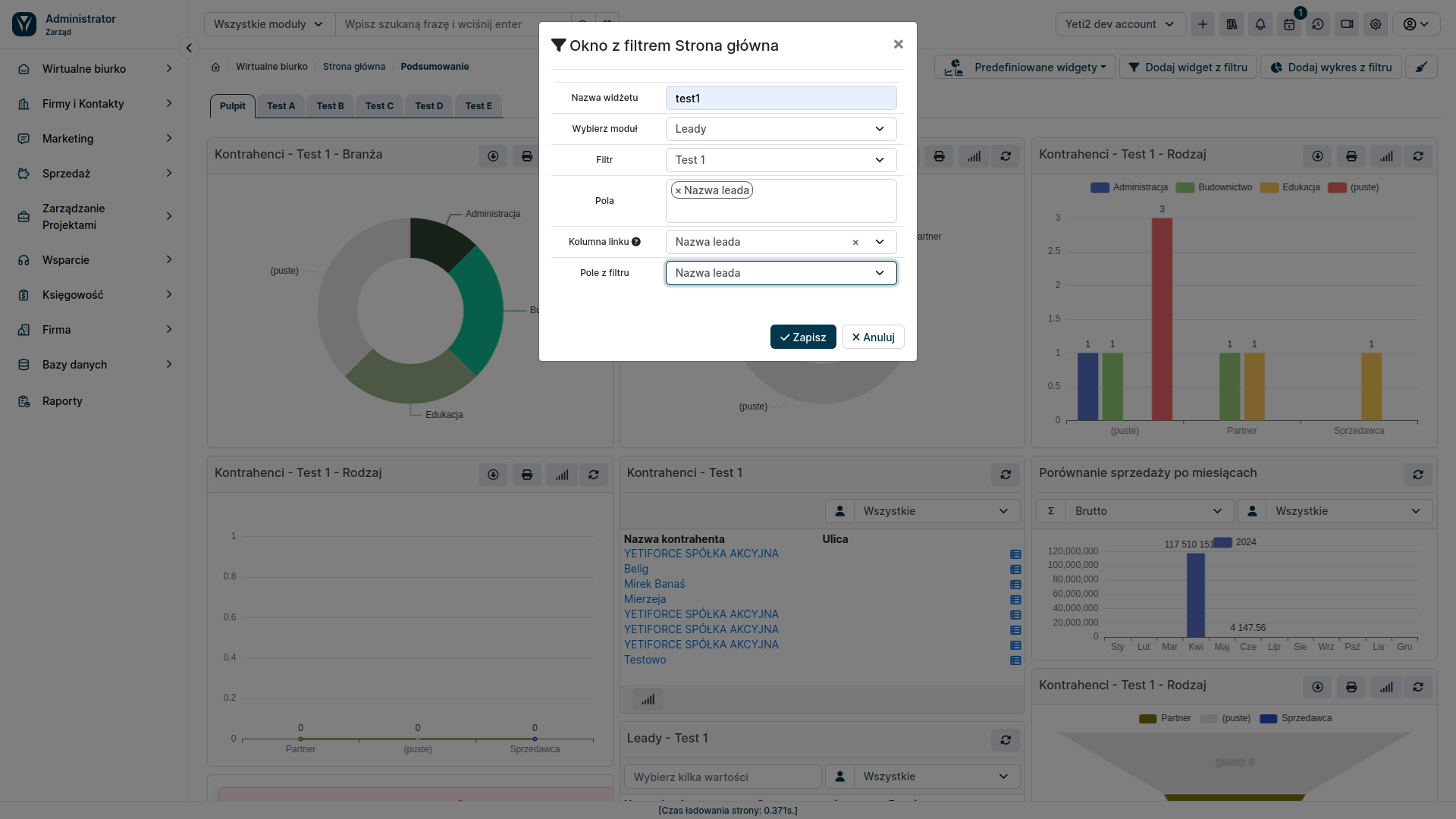This screenshot has height=819, width=1456.
Task: Collapse the left sidebar with the arrow
Action: pyautogui.click(x=189, y=48)
